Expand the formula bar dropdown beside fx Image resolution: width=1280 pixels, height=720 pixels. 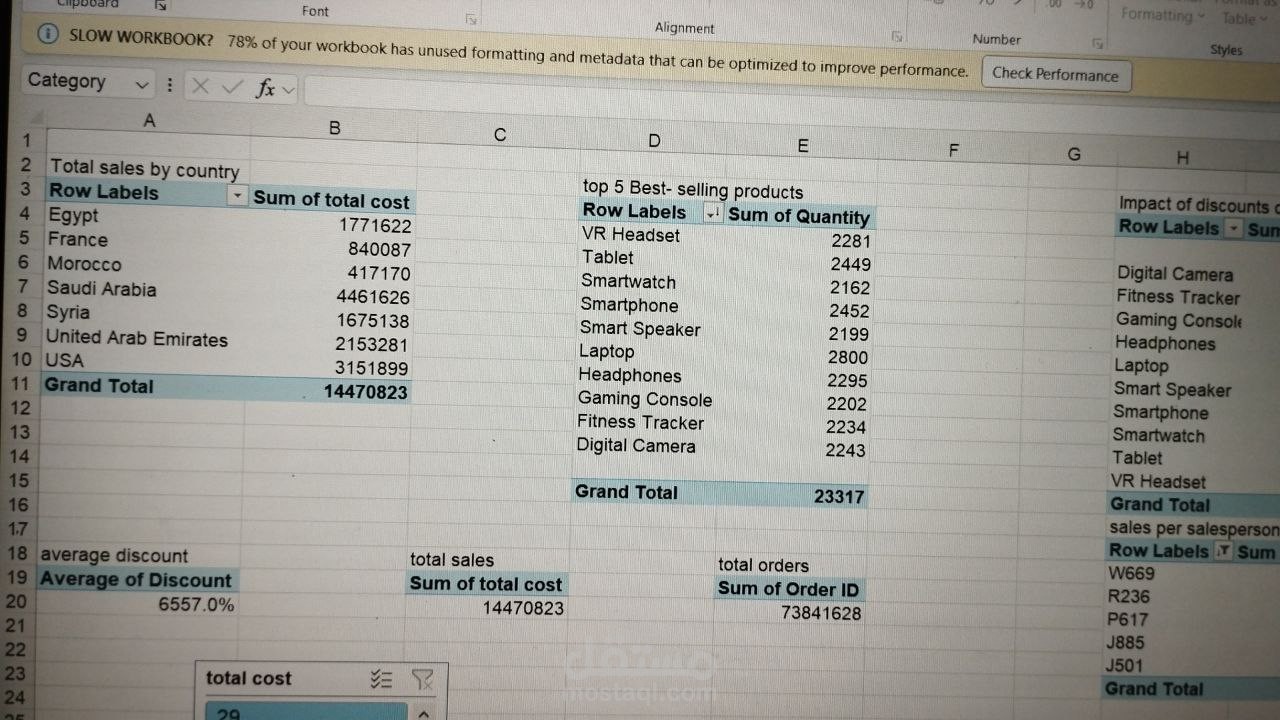click(289, 89)
